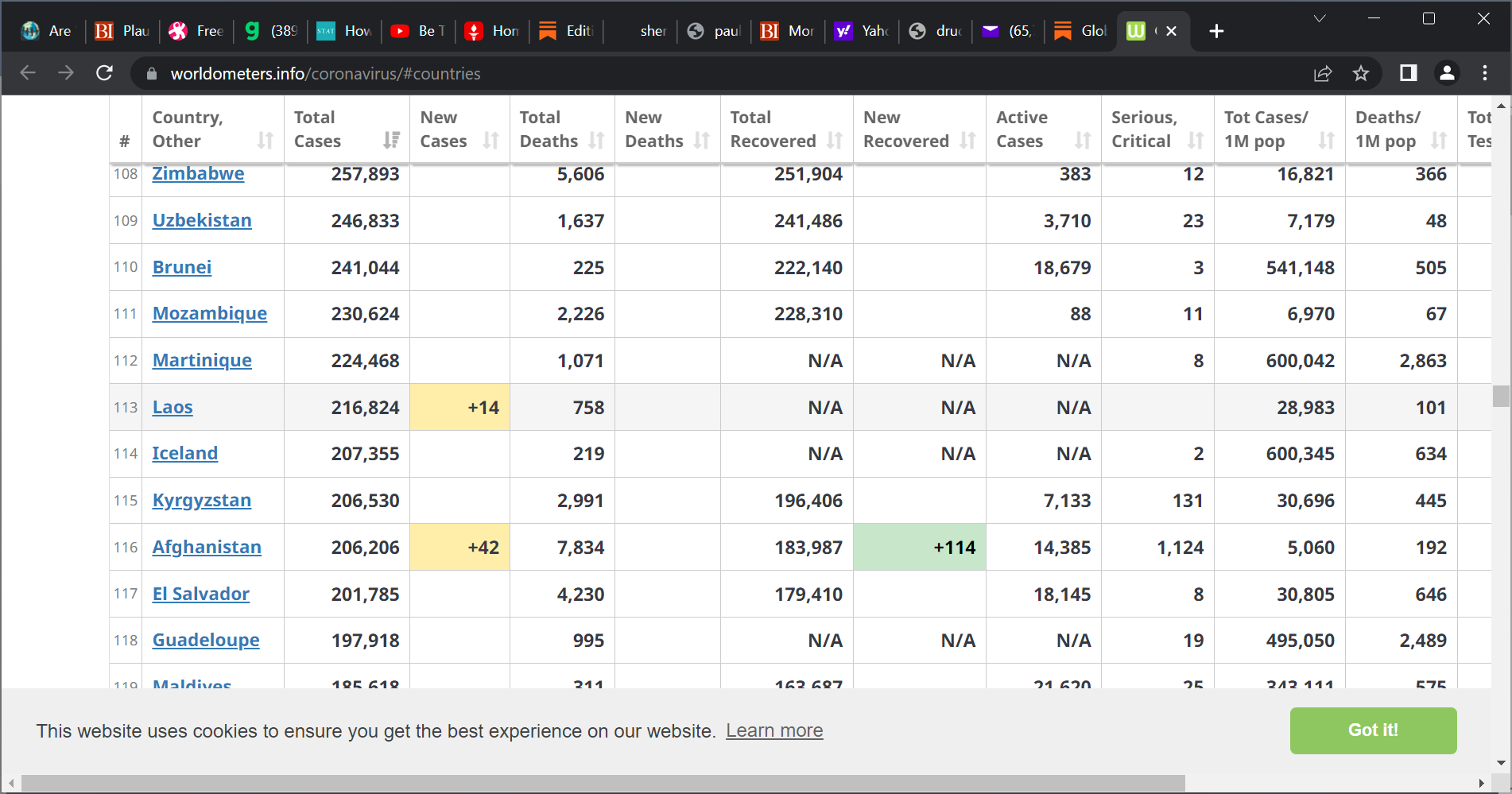Go back to previous page
This screenshot has height=794, width=1512.
click(28, 73)
